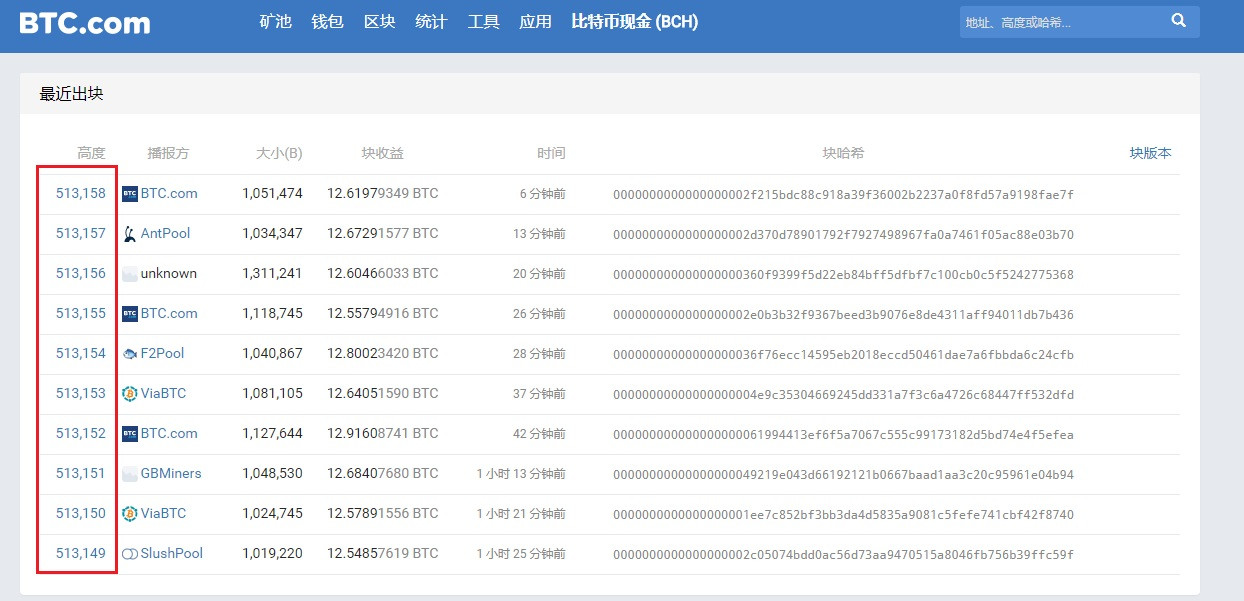Viewport: 1244px width, 601px height.
Task: Click the SlushPool logo icon
Action: tap(129, 554)
